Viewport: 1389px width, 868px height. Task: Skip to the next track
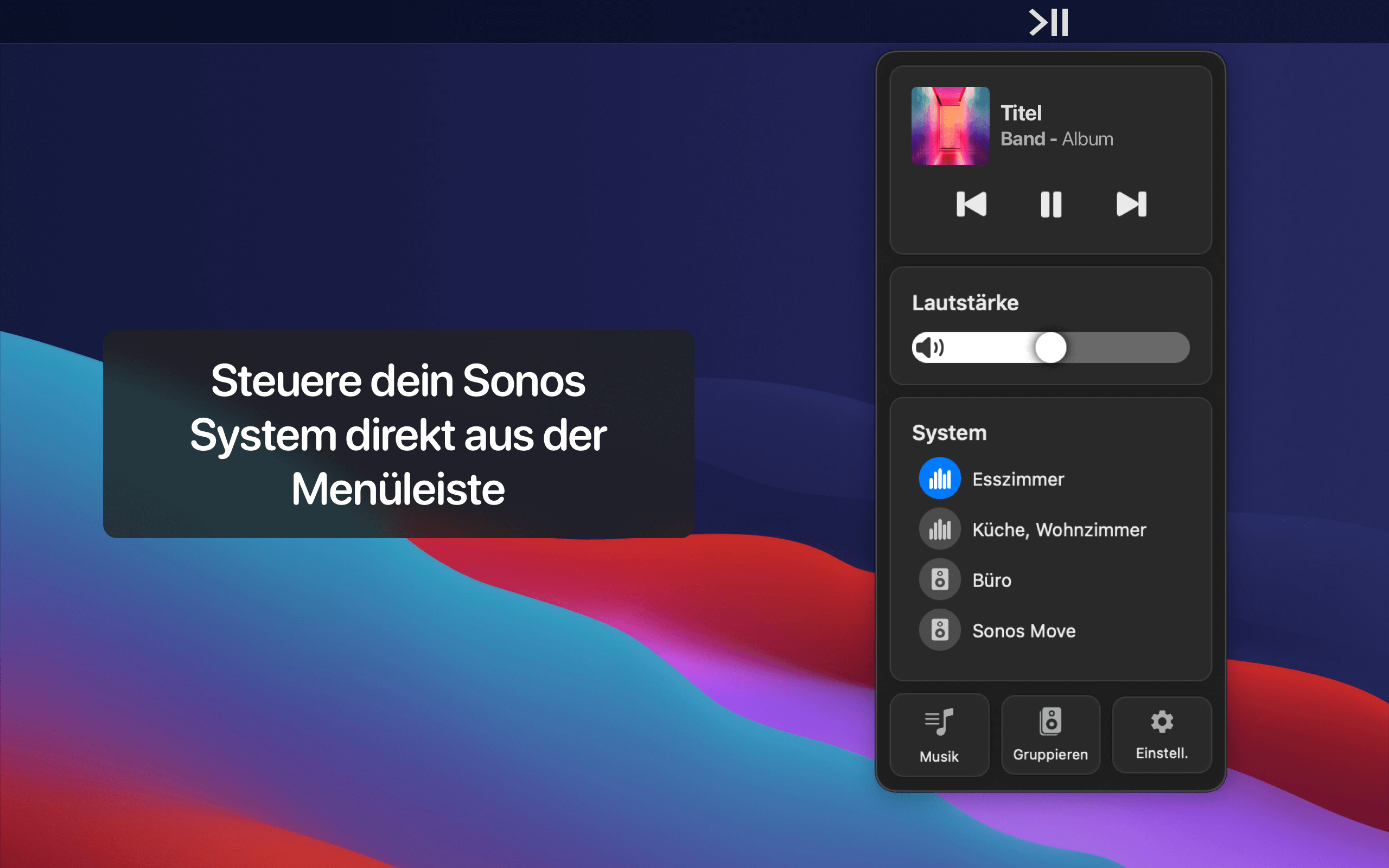tap(1131, 204)
